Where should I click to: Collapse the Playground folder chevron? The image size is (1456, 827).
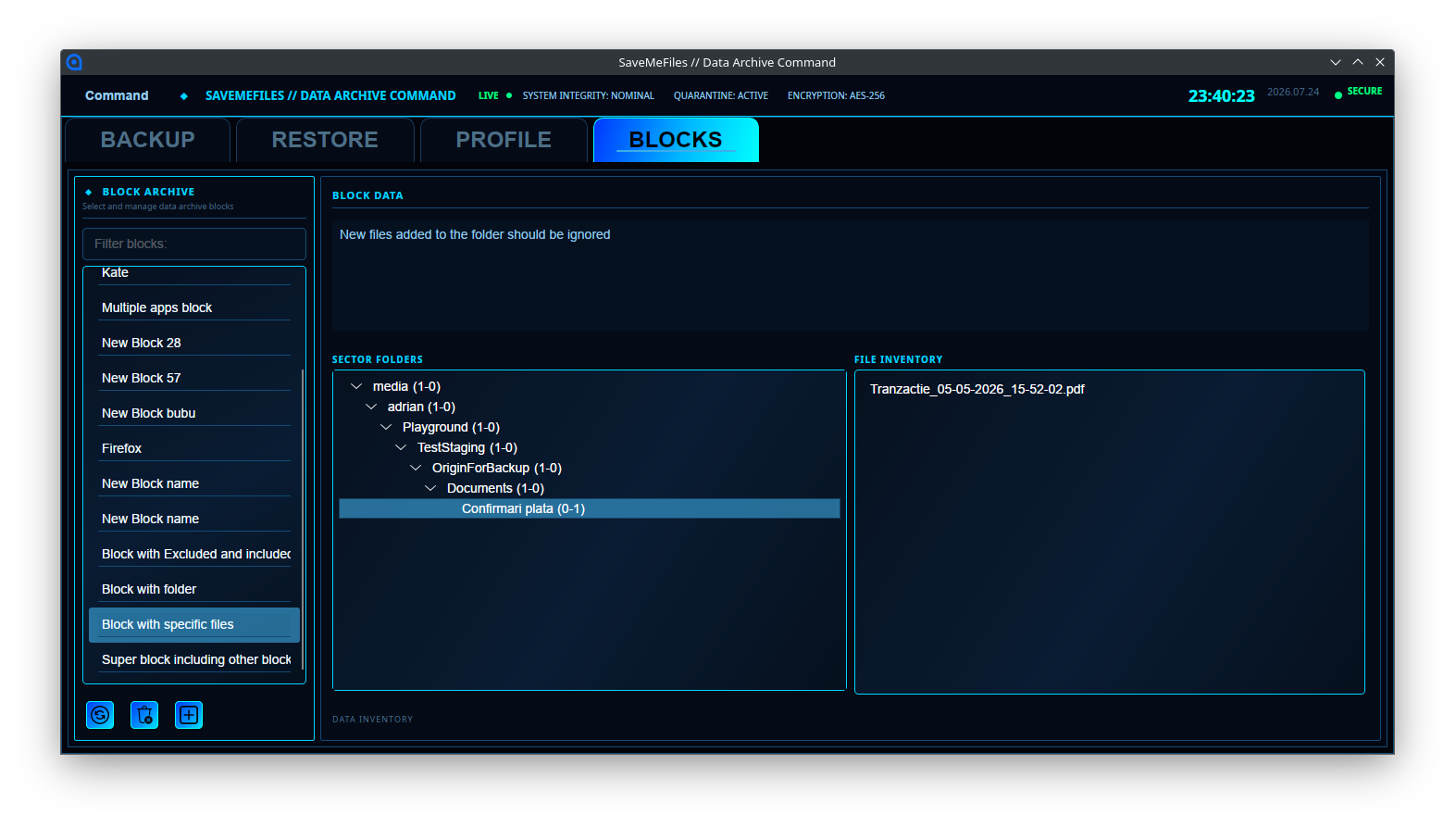(386, 427)
